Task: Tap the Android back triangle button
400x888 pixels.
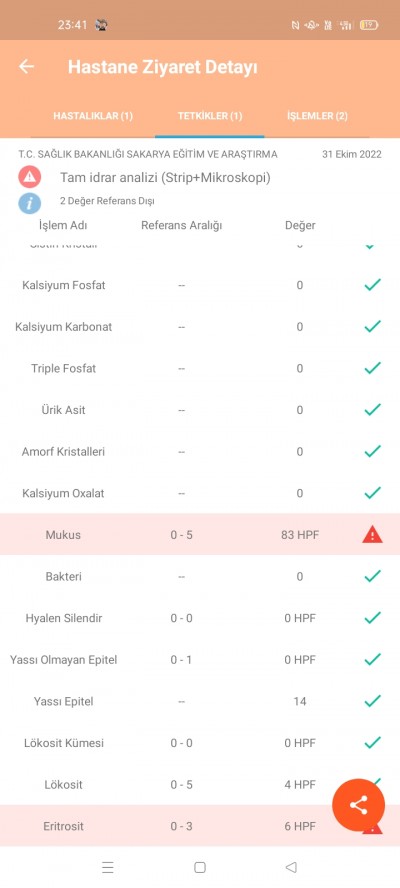Action: (x=291, y=867)
